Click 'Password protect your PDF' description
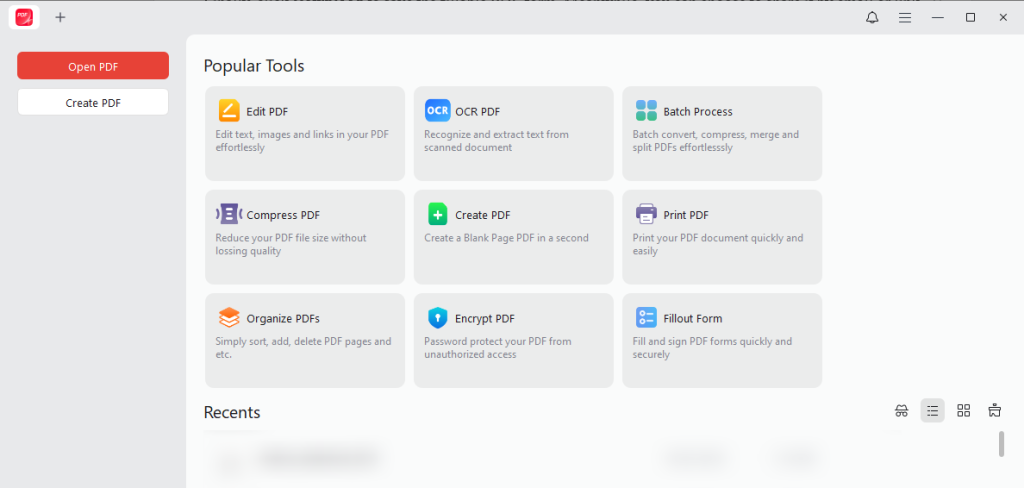 click(498, 348)
